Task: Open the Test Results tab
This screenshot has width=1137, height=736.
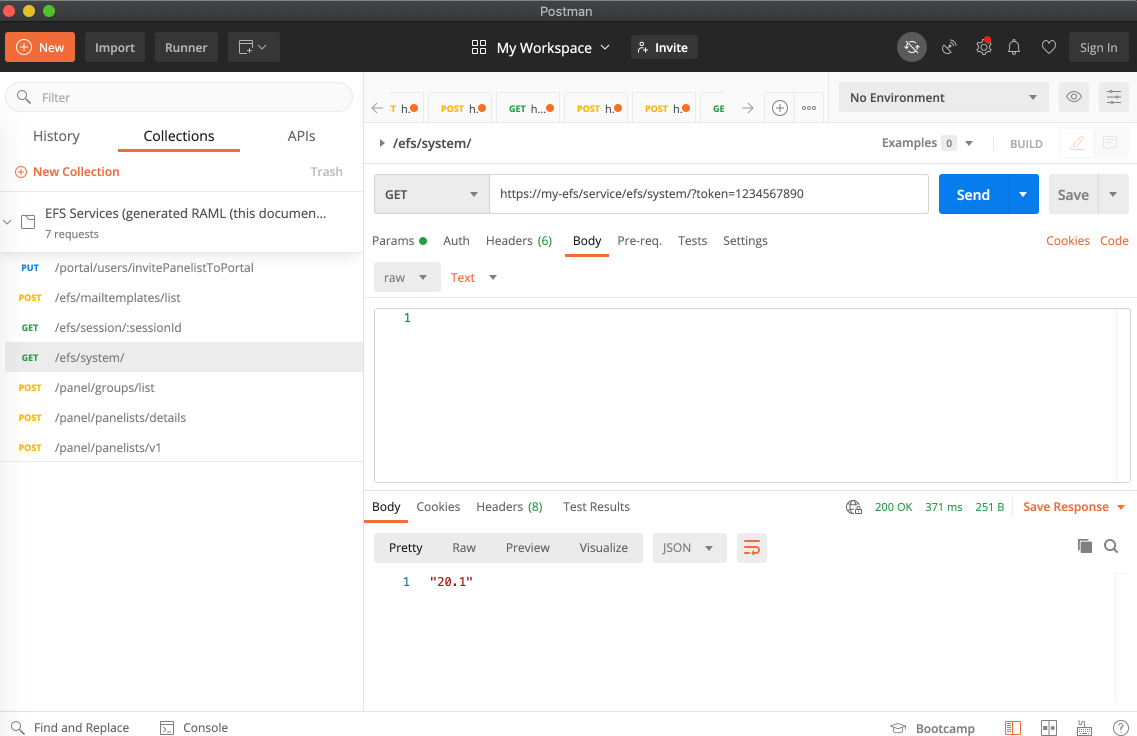Action: [596, 507]
